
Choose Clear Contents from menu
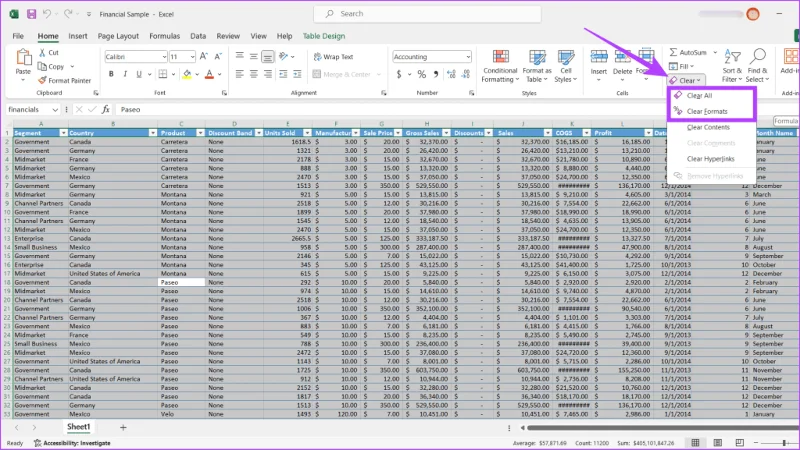[x=712, y=127]
